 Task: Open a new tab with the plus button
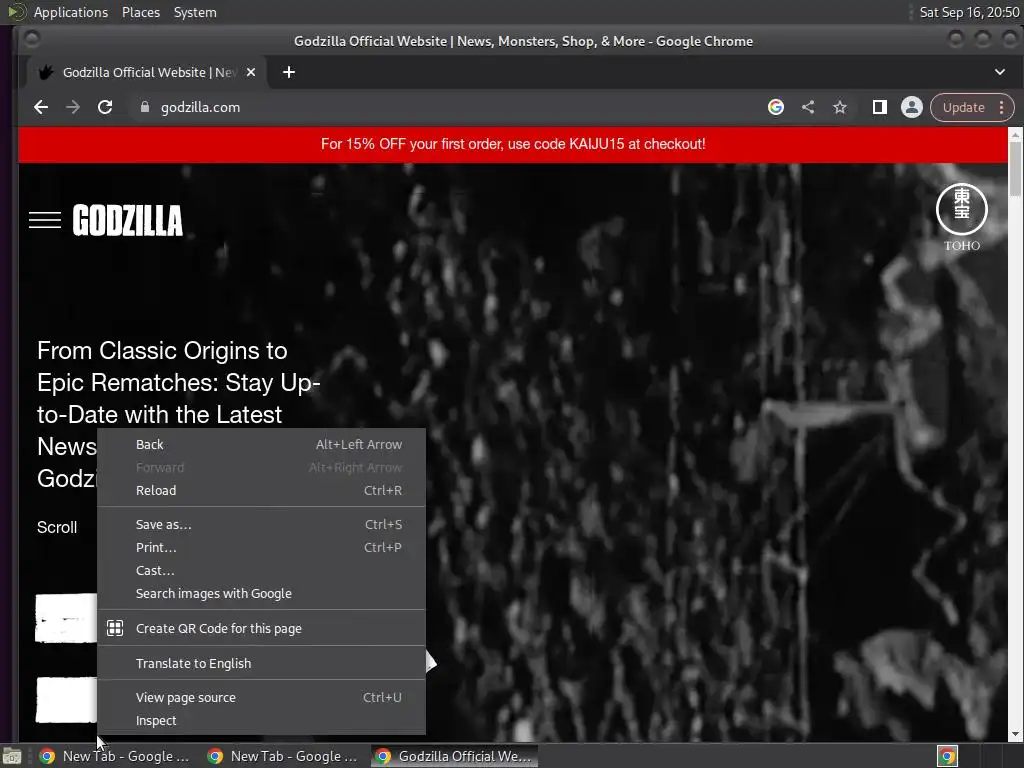pos(289,72)
